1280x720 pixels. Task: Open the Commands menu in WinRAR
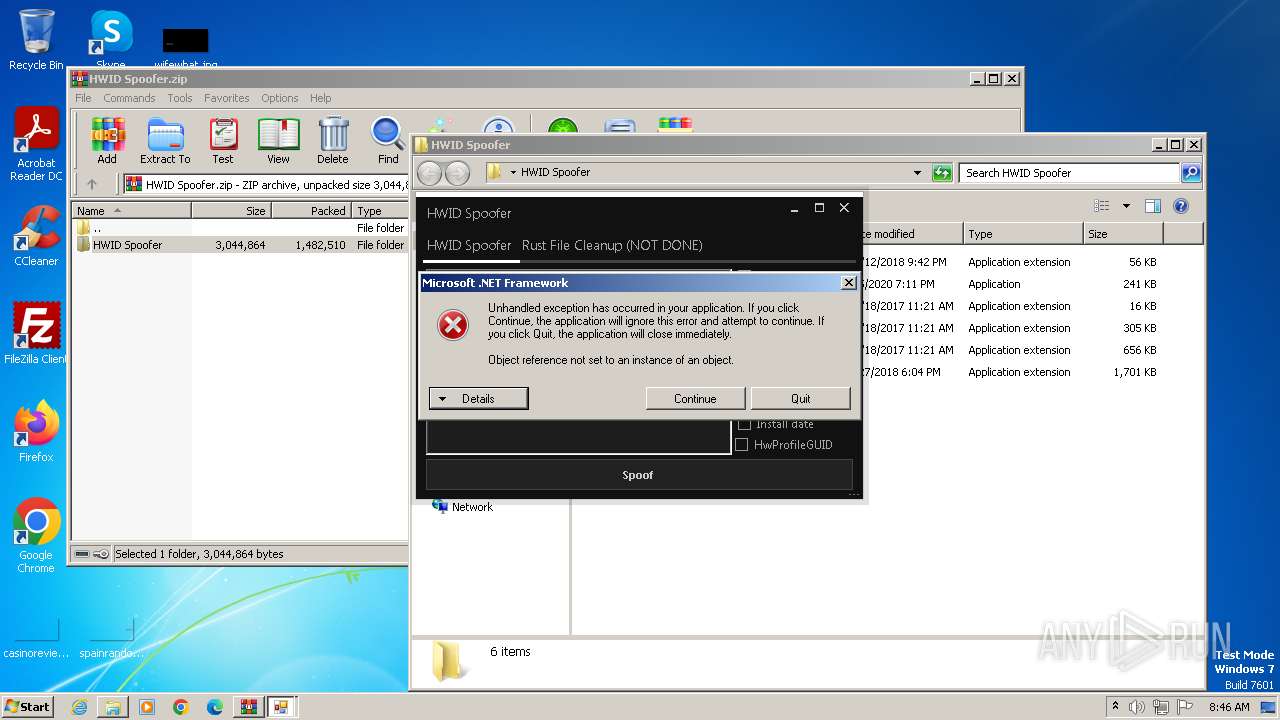tap(129, 98)
